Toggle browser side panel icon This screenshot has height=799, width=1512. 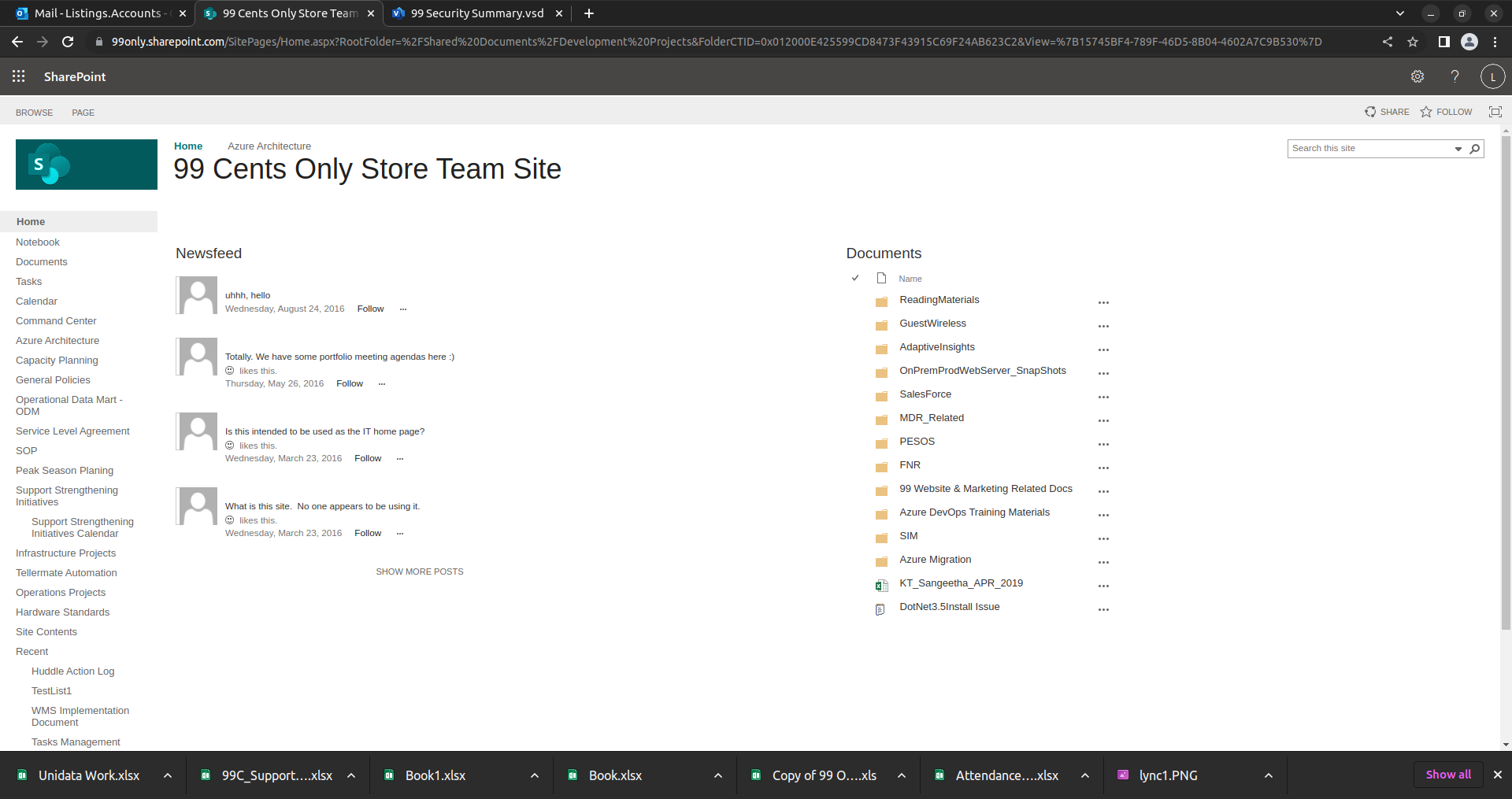(1443, 42)
